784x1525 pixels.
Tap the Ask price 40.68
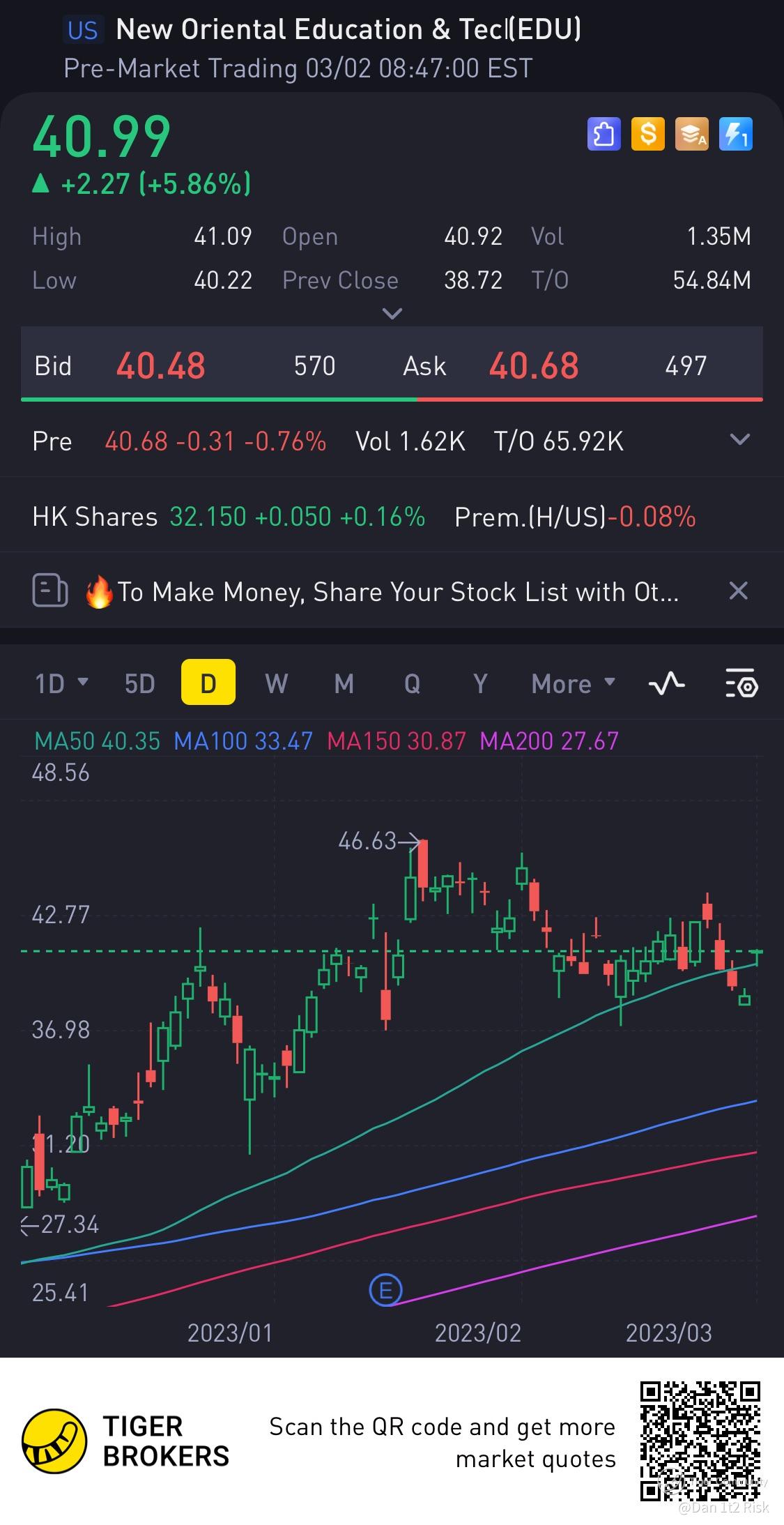pos(534,365)
